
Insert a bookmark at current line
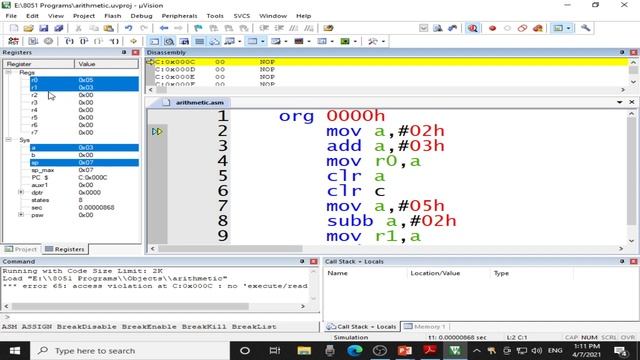click(198, 28)
